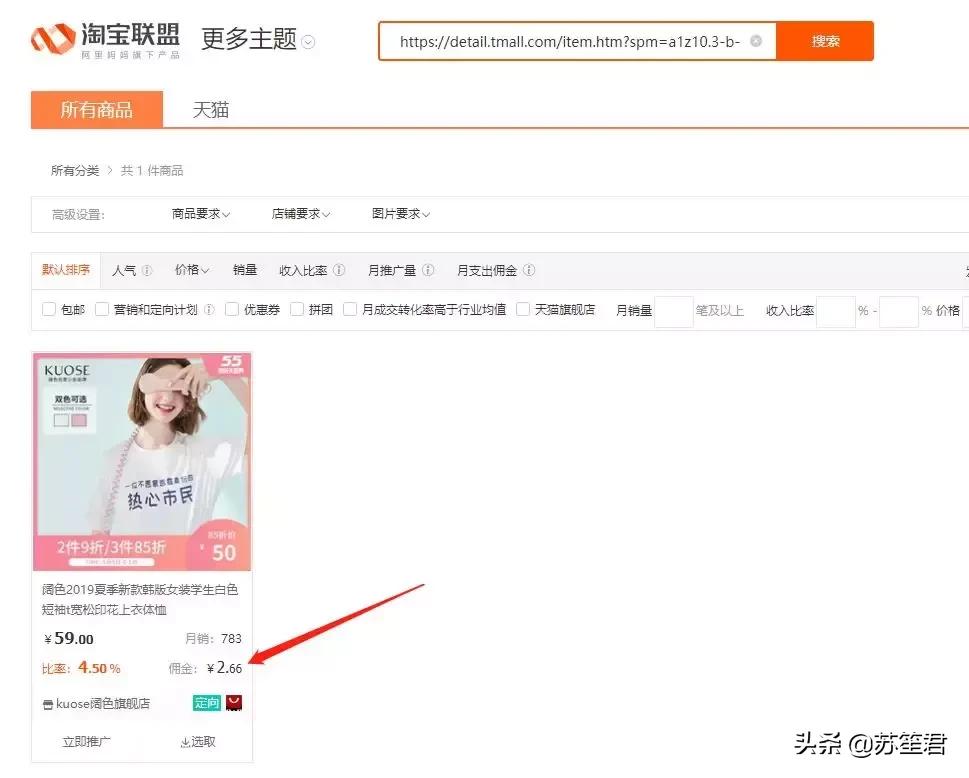Viewport: 969px width, 778px height.
Task: Click the info icon beside 收入比率
Action: pos(339,270)
